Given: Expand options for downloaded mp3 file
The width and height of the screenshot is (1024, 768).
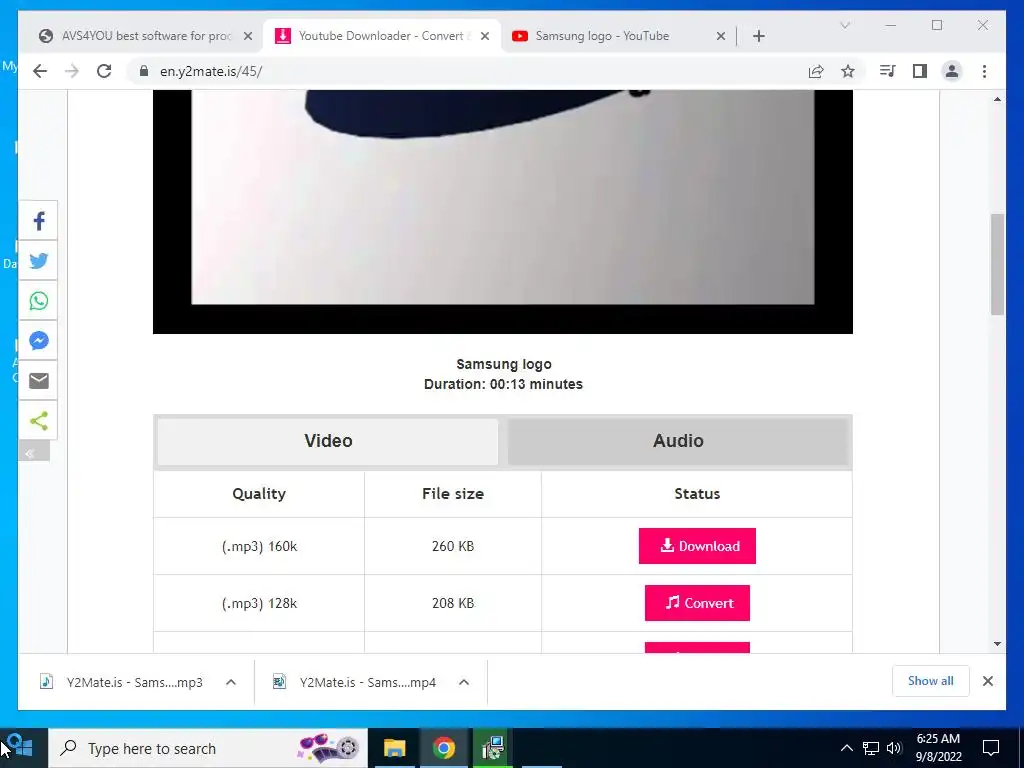Looking at the screenshot, I should coord(231,682).
